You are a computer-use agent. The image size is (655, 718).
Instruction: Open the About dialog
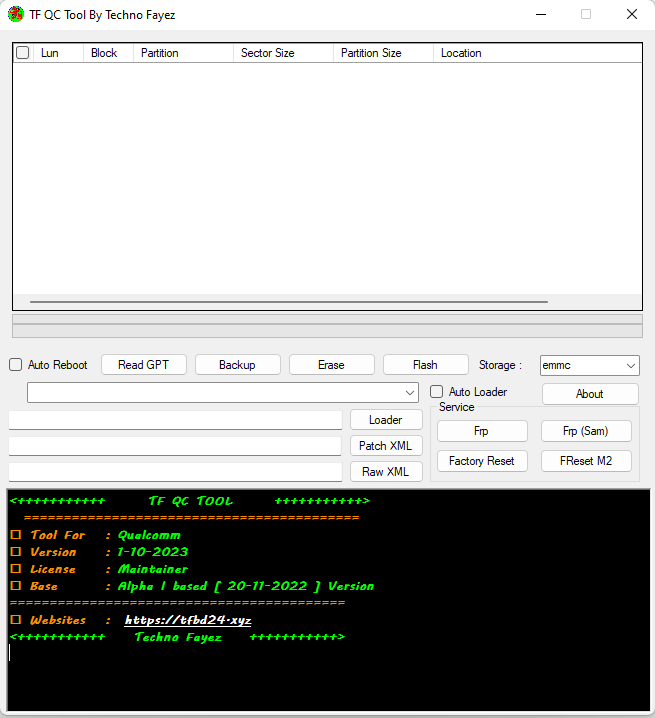click(590, 394)
